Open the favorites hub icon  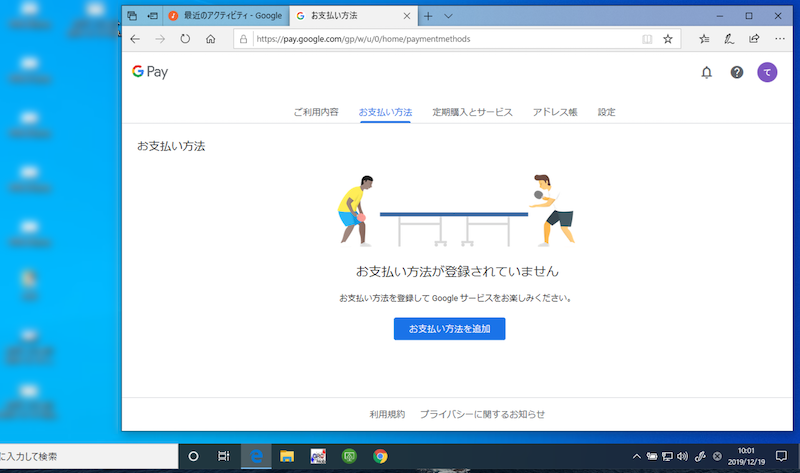pyautogui.click(x=704, y=40)
